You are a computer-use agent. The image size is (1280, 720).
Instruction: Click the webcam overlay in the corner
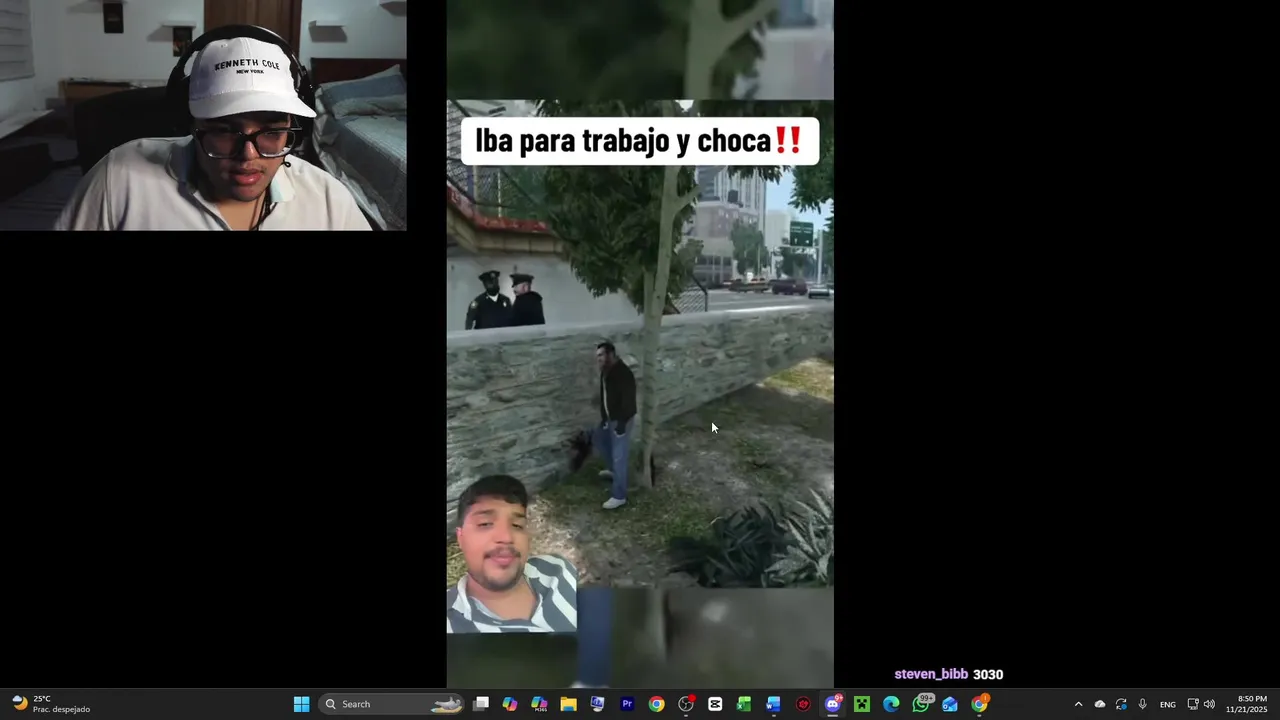[x=203, y=115]
